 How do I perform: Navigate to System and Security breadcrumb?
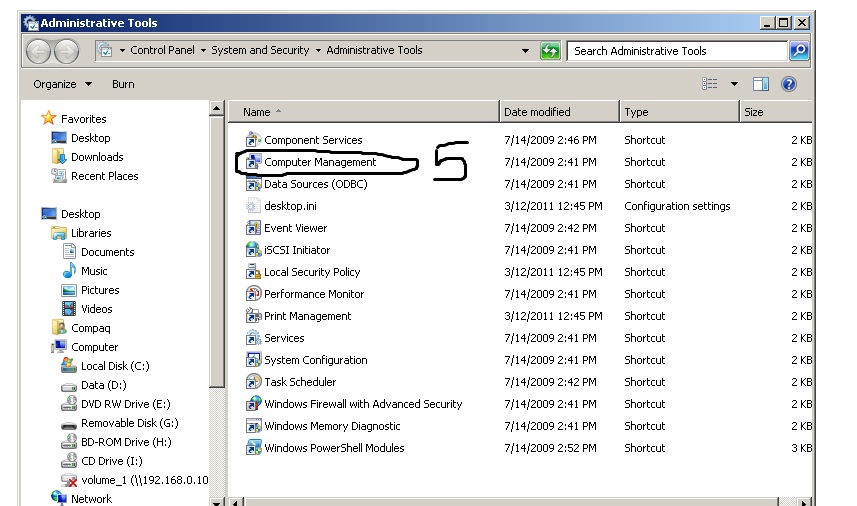[x=260, y=50]
